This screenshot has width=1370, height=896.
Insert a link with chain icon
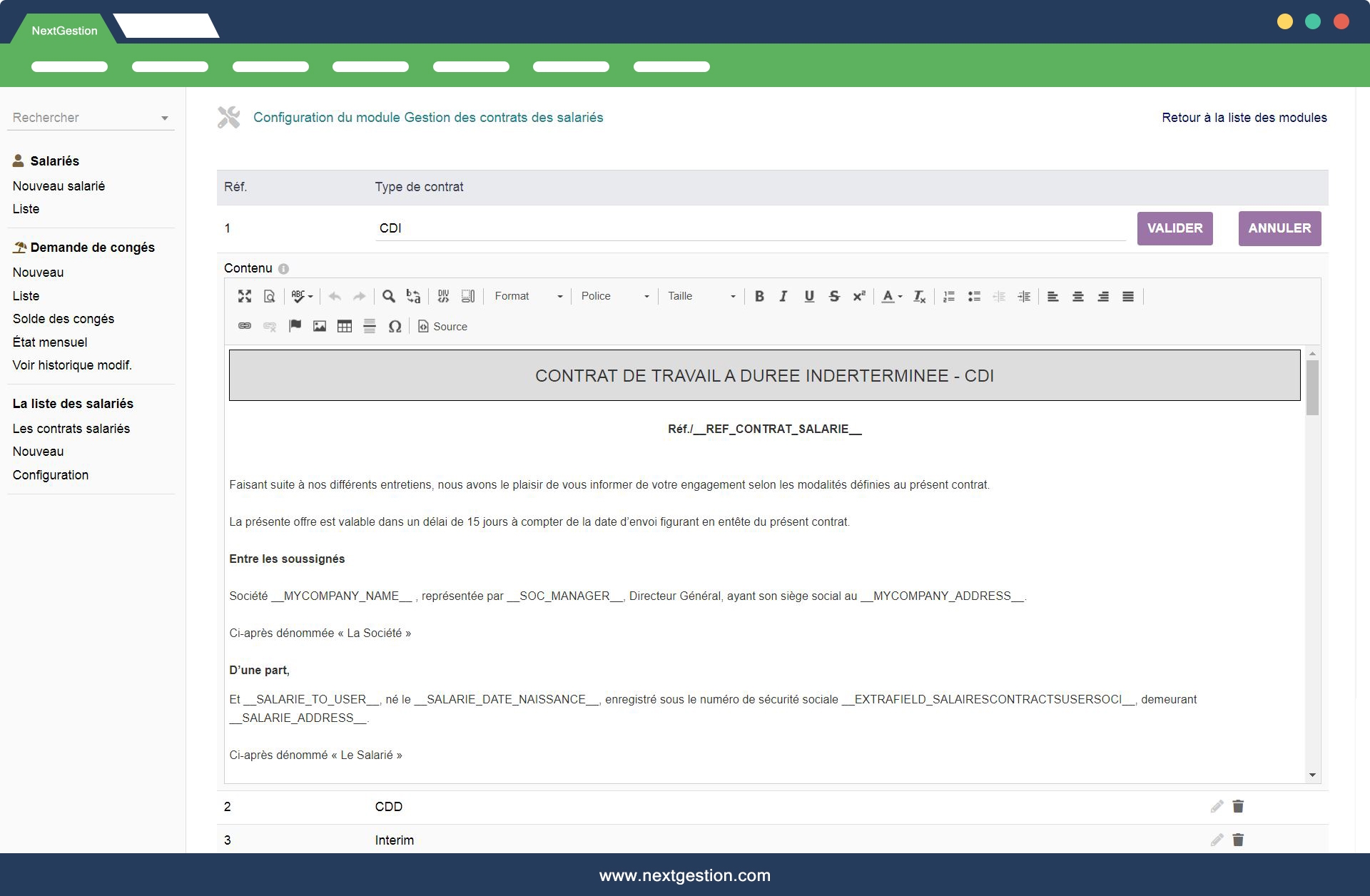click(x=245, y=326)
